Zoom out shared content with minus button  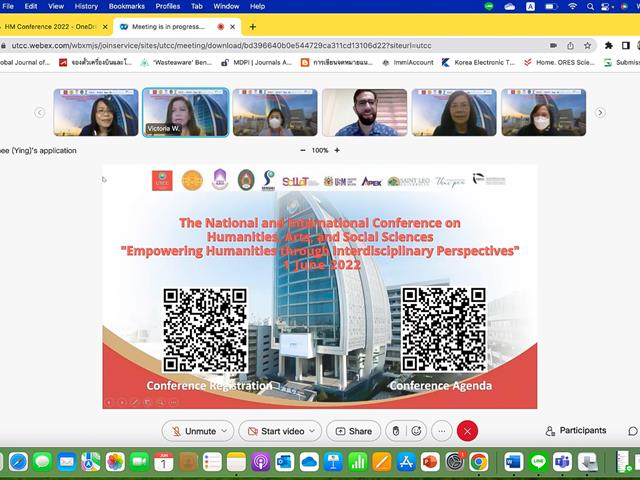click(303, 150)
